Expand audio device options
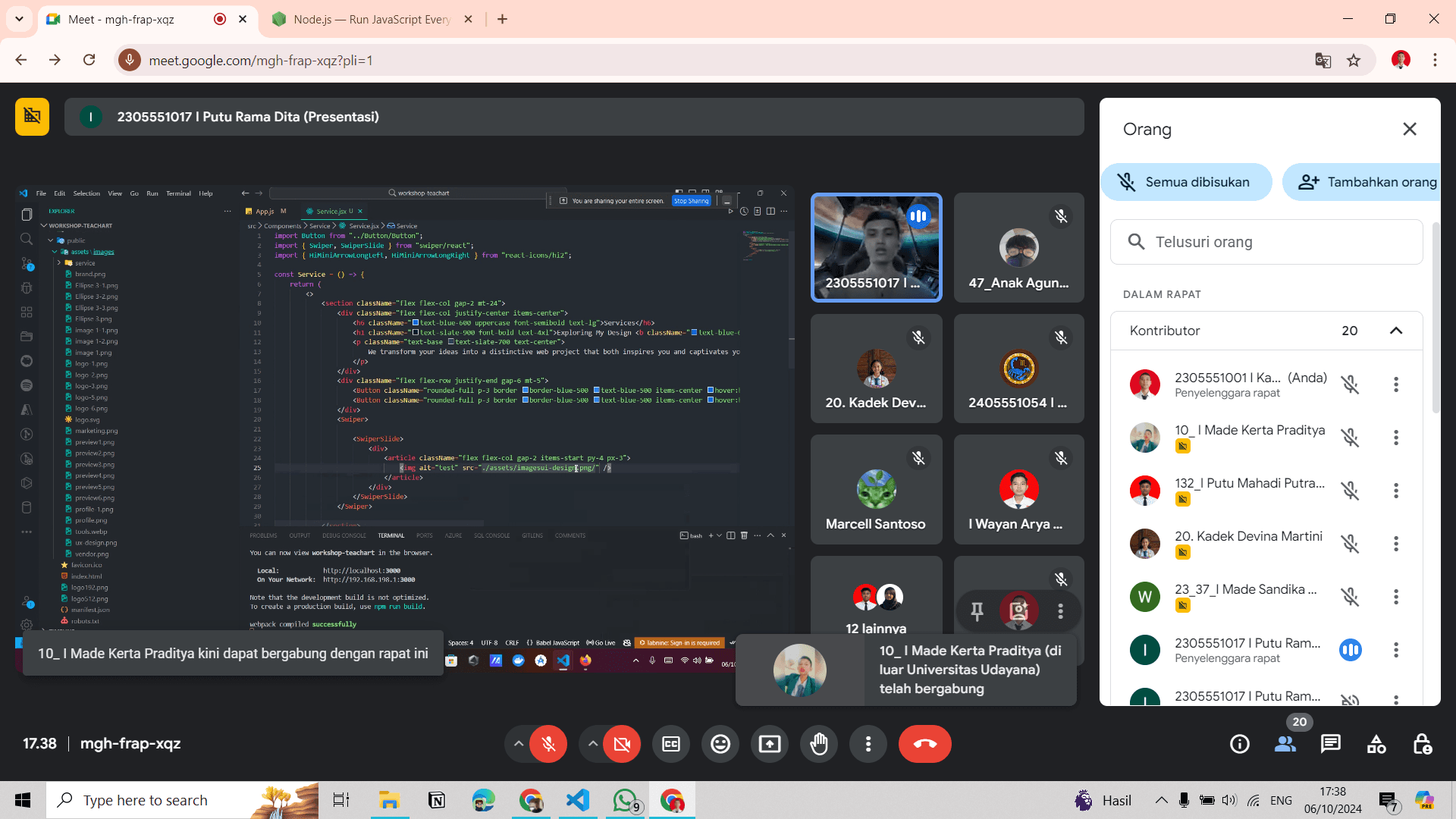The height and width of the screenshot is (819, 1456). click(x=518, y=744)
